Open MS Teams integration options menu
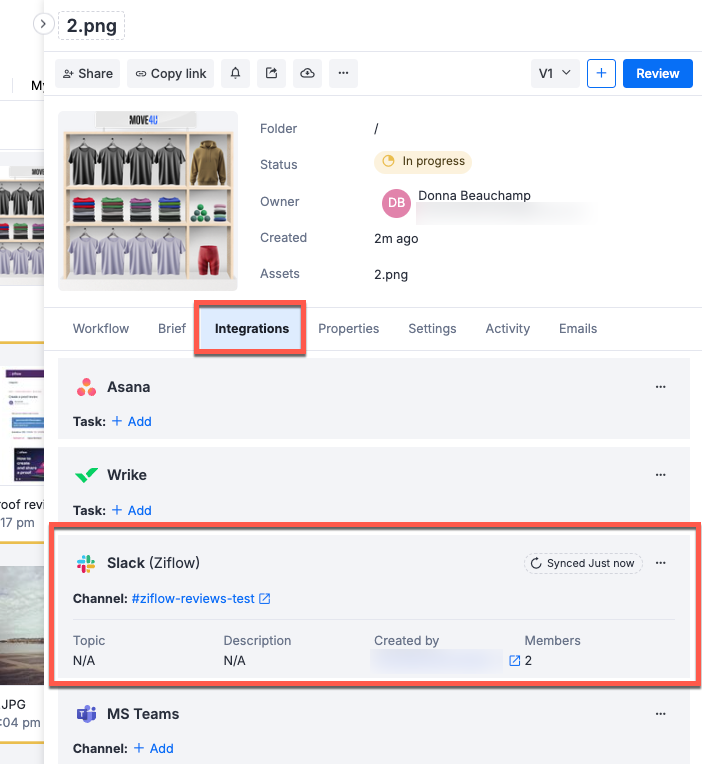Image resolution: width=702 pixels, height=764 pixels. (660, 714)
